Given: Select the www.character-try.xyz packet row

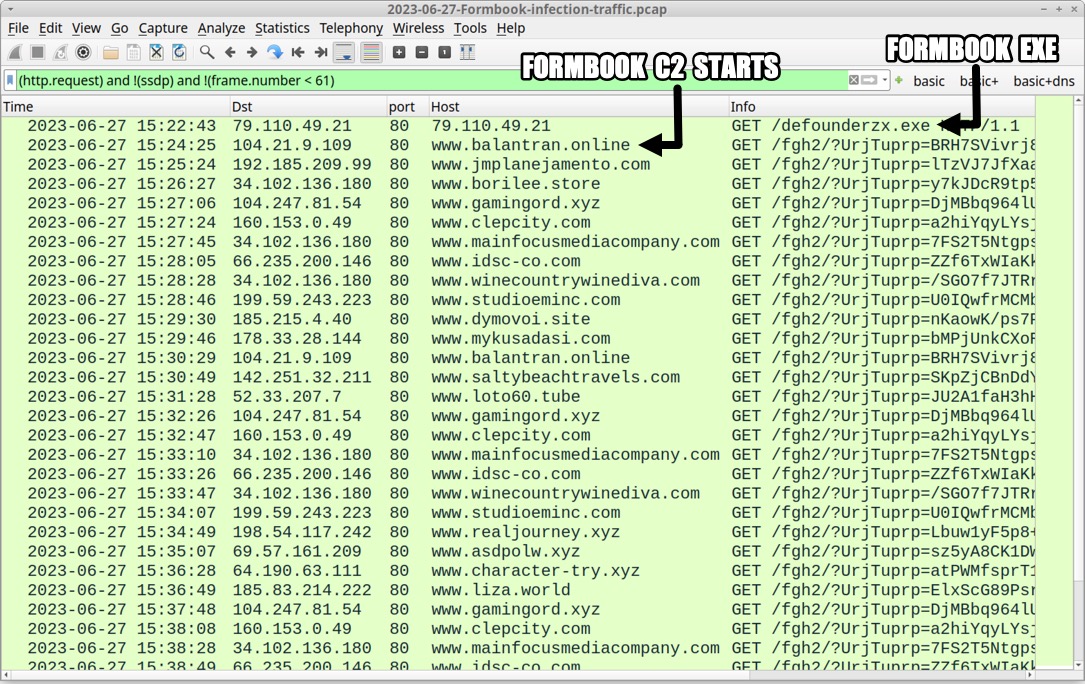Looking at the screenshot, I should pos(518,571).
